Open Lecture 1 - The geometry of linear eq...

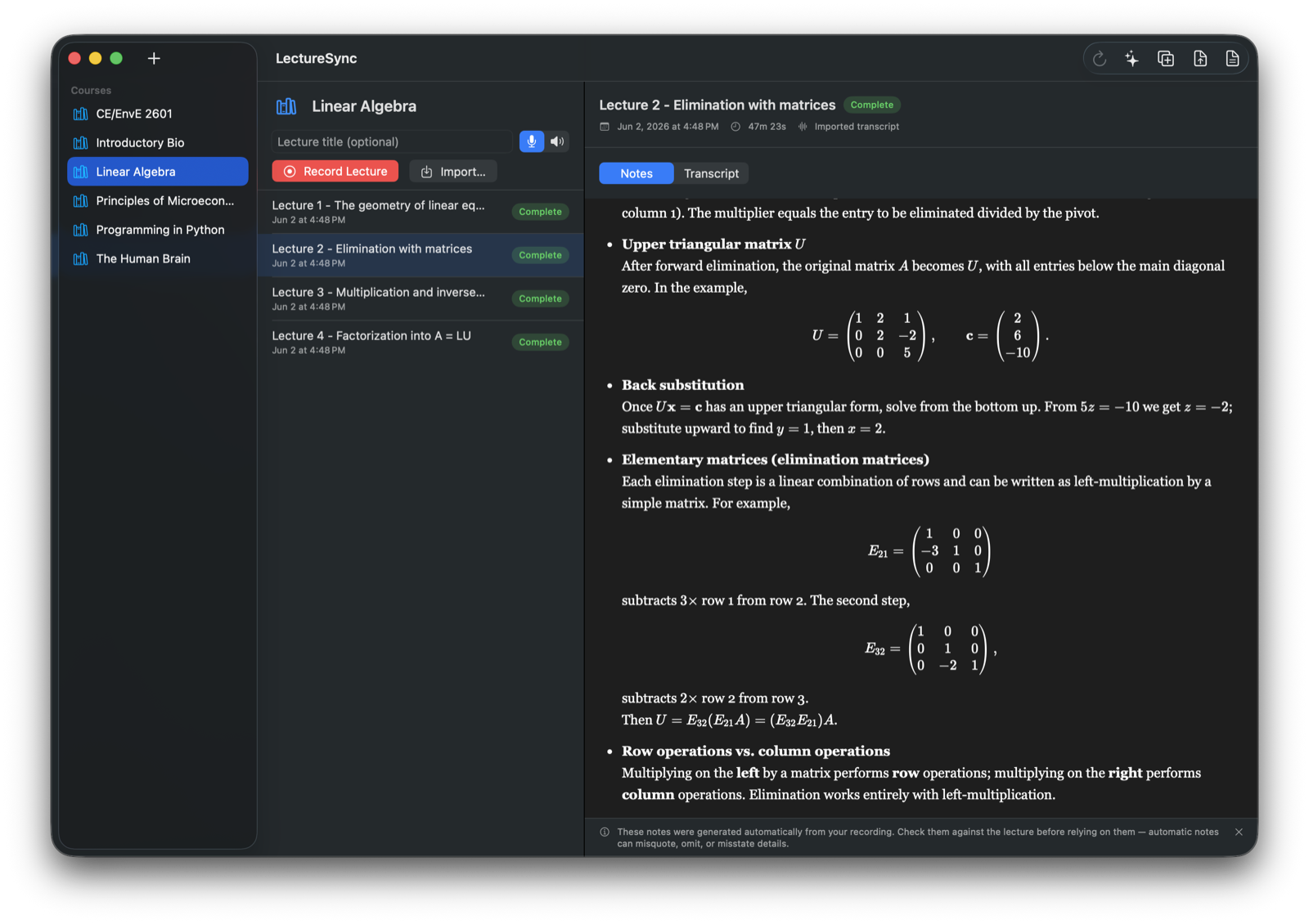421,212
